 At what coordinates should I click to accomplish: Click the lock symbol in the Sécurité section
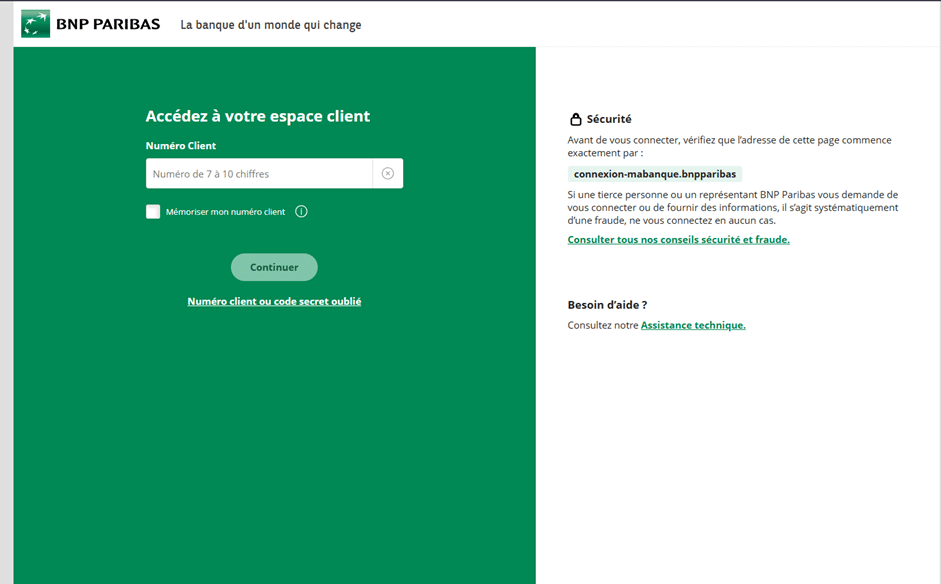point(575,118)
